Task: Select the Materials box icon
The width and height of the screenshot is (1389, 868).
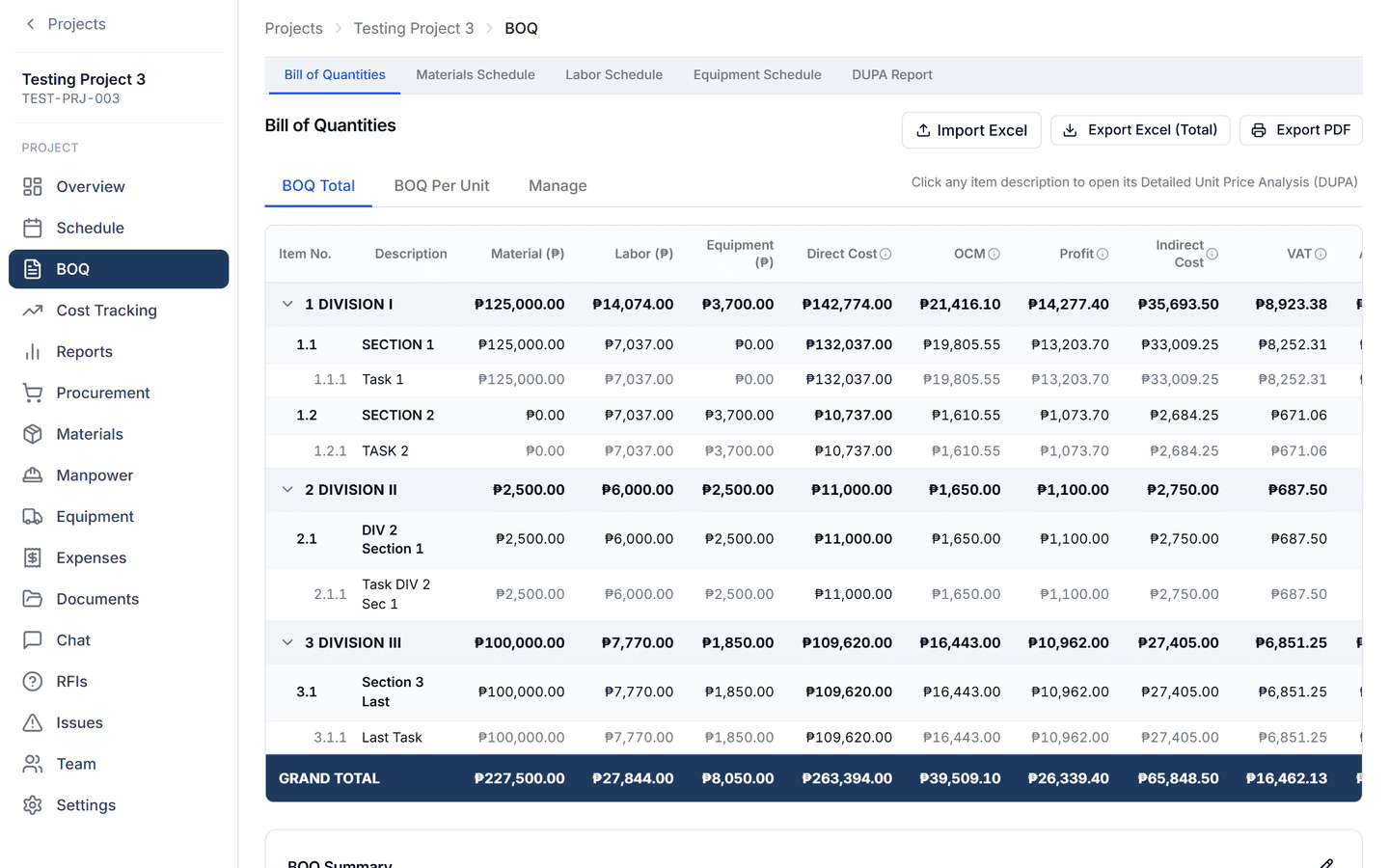Action: pyautogui.click(x=33, y=435)
